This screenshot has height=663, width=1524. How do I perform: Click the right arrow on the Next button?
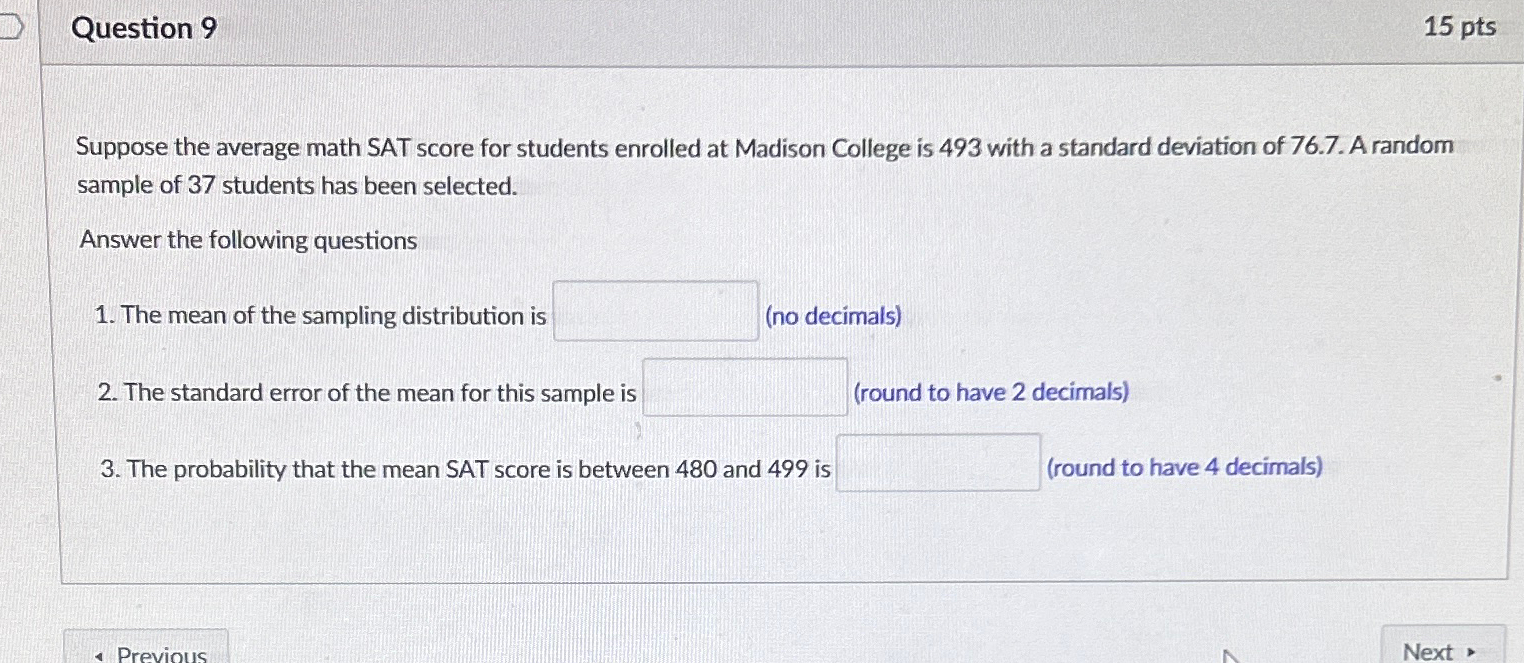click(x=1471, y=653)
